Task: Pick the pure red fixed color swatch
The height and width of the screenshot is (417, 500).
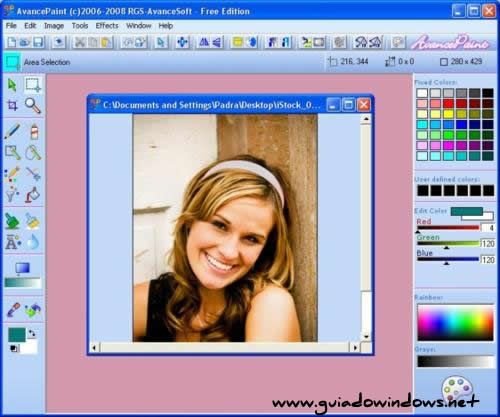Action: (448, 103)
